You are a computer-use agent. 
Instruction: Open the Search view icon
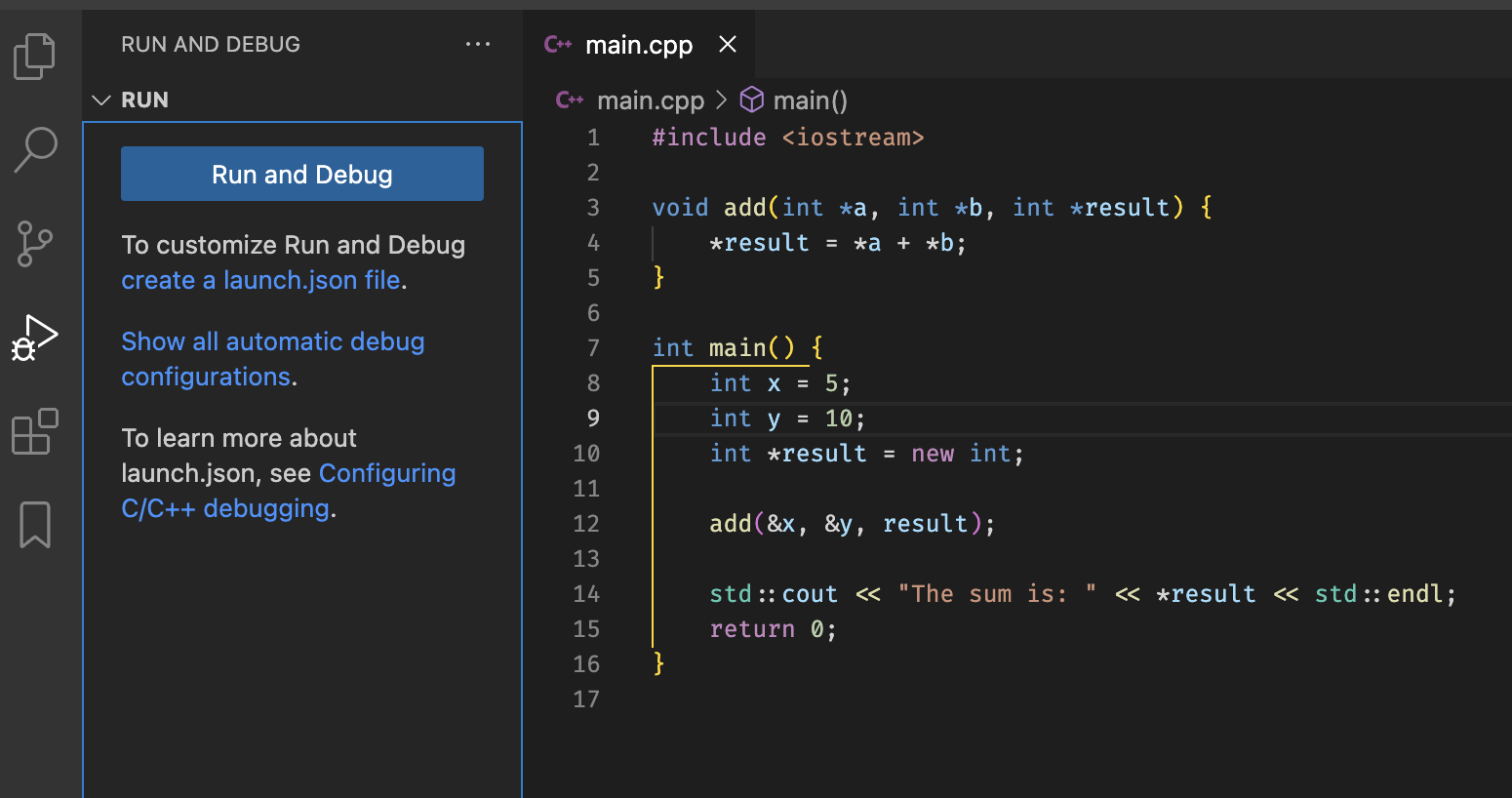pyautogui.click(x=35, y=149)
